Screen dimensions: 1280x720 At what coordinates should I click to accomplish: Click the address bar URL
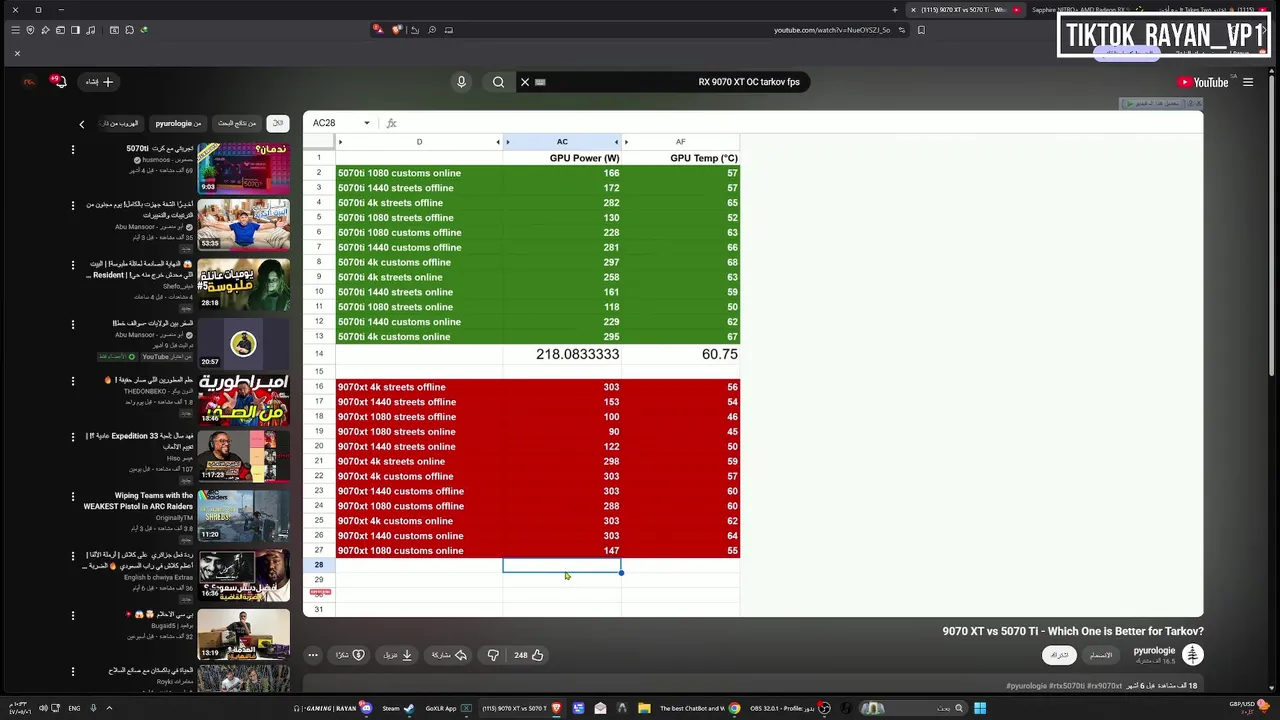pos(832,30)
